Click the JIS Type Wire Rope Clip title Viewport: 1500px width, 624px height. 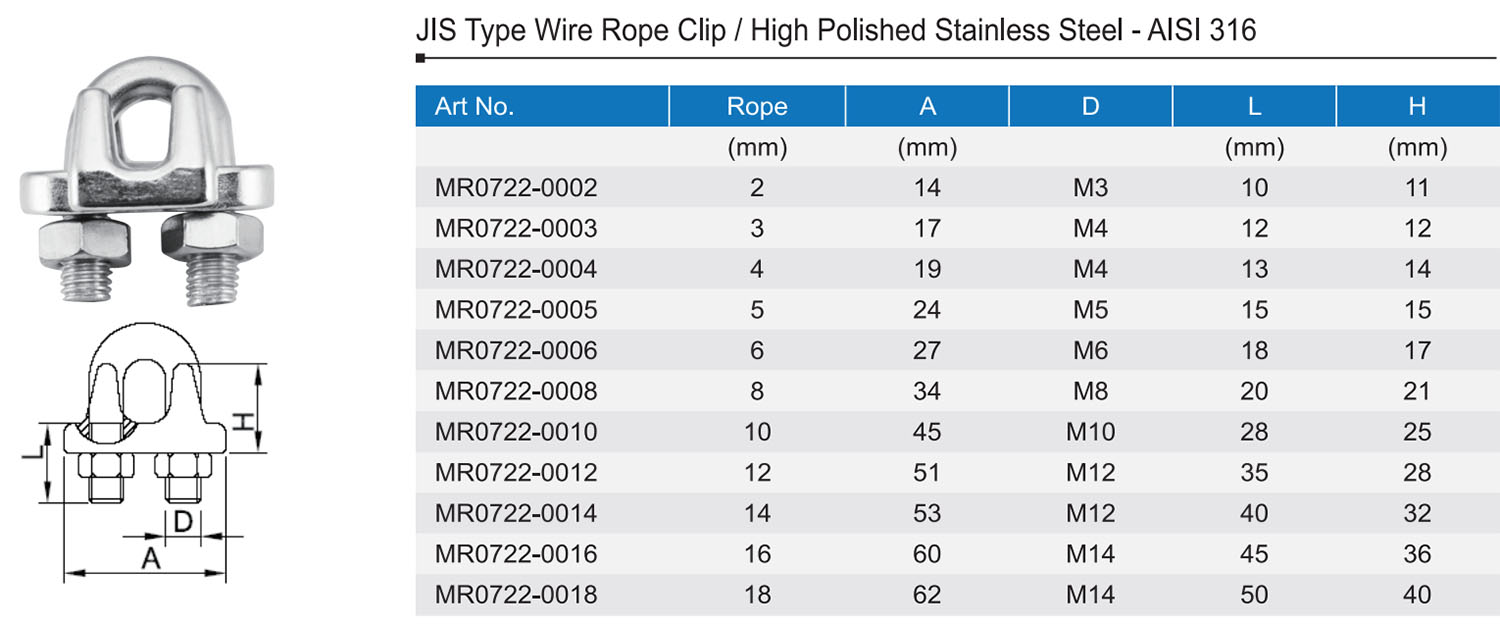[835, 31]
